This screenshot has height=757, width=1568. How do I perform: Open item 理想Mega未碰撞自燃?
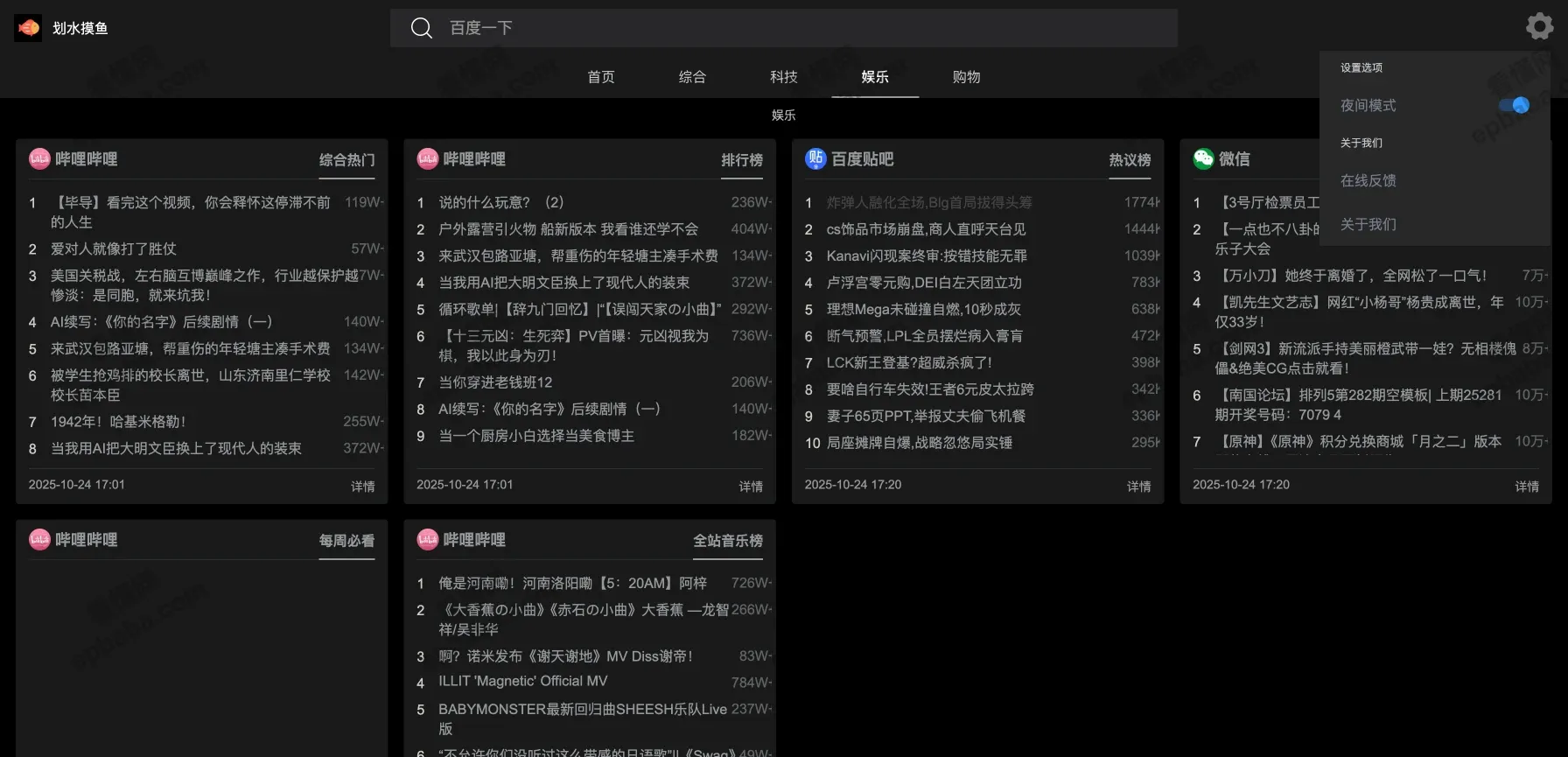[x=924, y=309]
